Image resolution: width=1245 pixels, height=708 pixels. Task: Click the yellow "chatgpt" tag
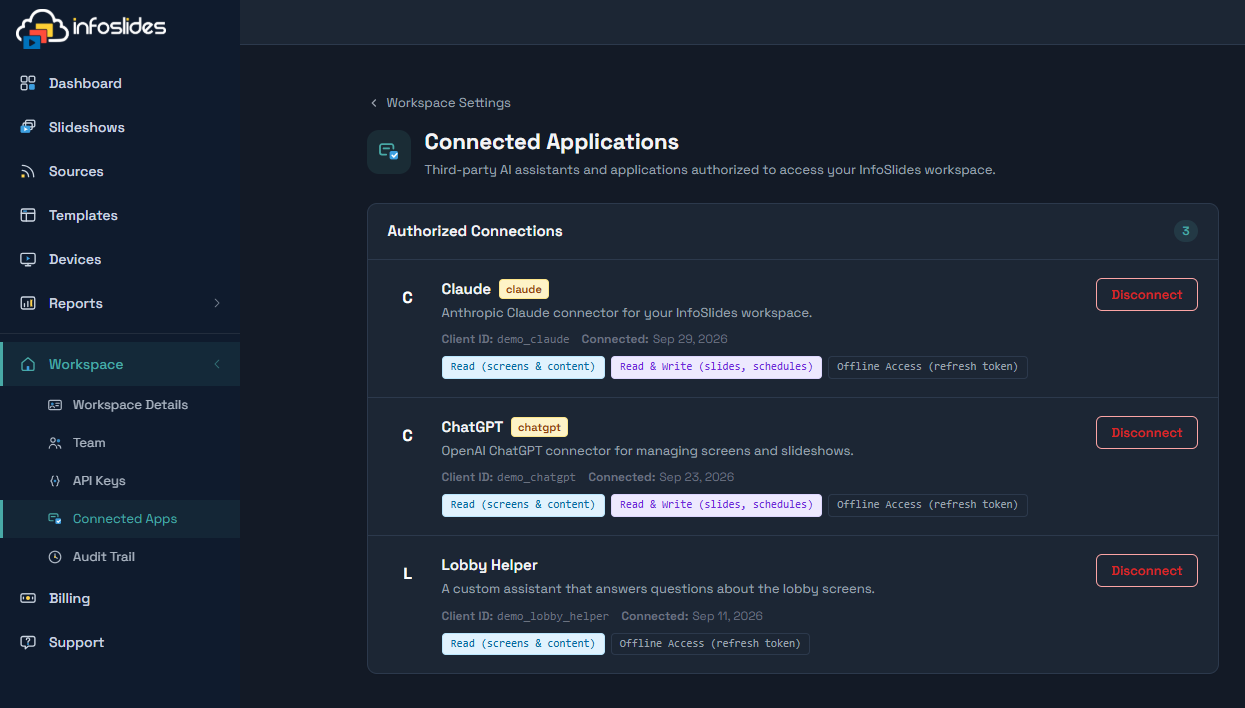(540, 427)
